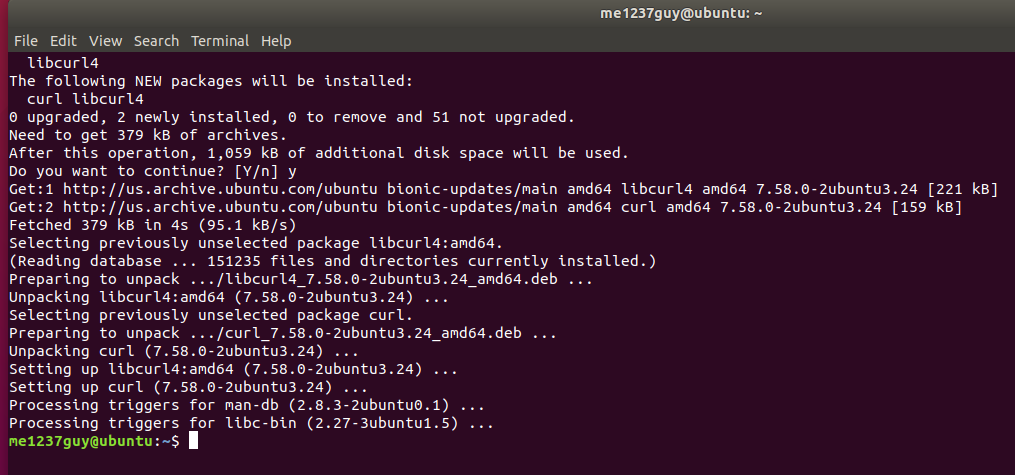Click the 'Processing triggers for libc-bin' line
This screenshot has width=1015, height=475.
251,424
